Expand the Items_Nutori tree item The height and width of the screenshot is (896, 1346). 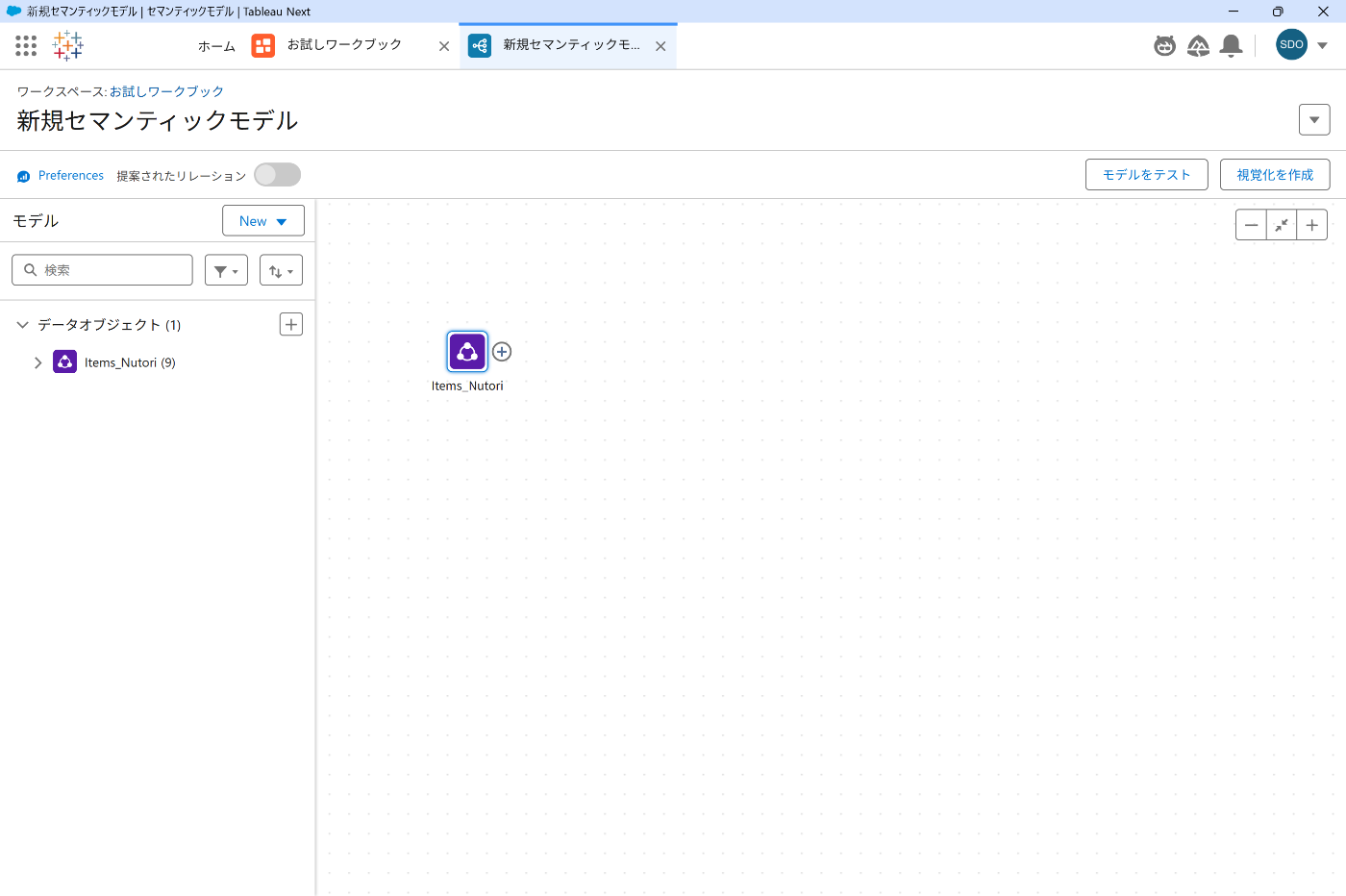click(37, 362)
